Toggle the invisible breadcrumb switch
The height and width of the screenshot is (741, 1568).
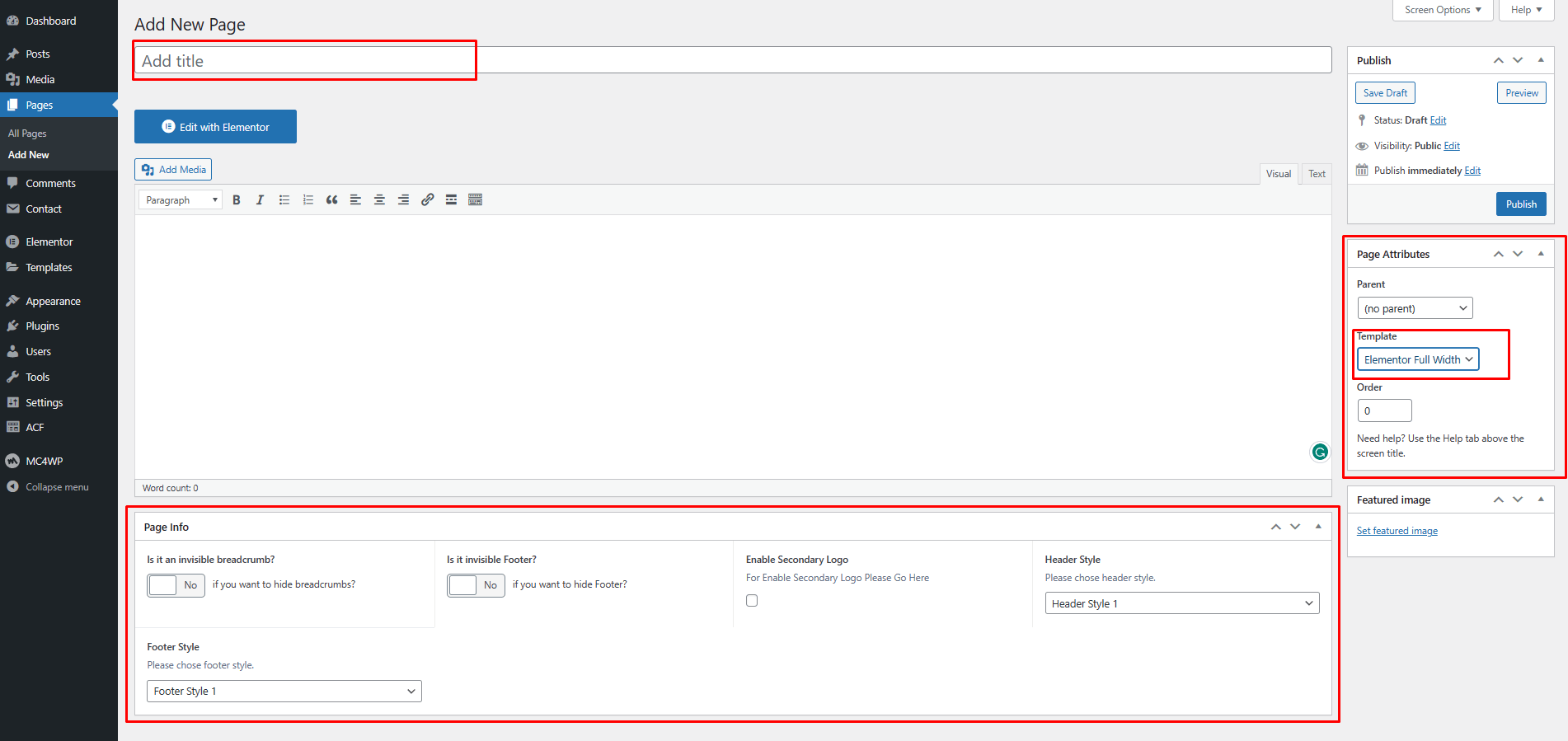(176, 585)
